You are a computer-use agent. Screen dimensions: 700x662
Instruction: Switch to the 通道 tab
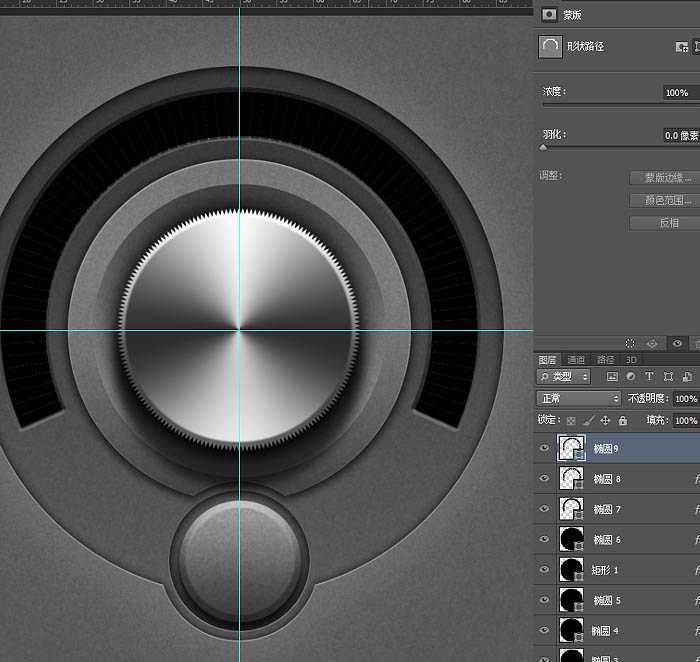tap(576, 360)
